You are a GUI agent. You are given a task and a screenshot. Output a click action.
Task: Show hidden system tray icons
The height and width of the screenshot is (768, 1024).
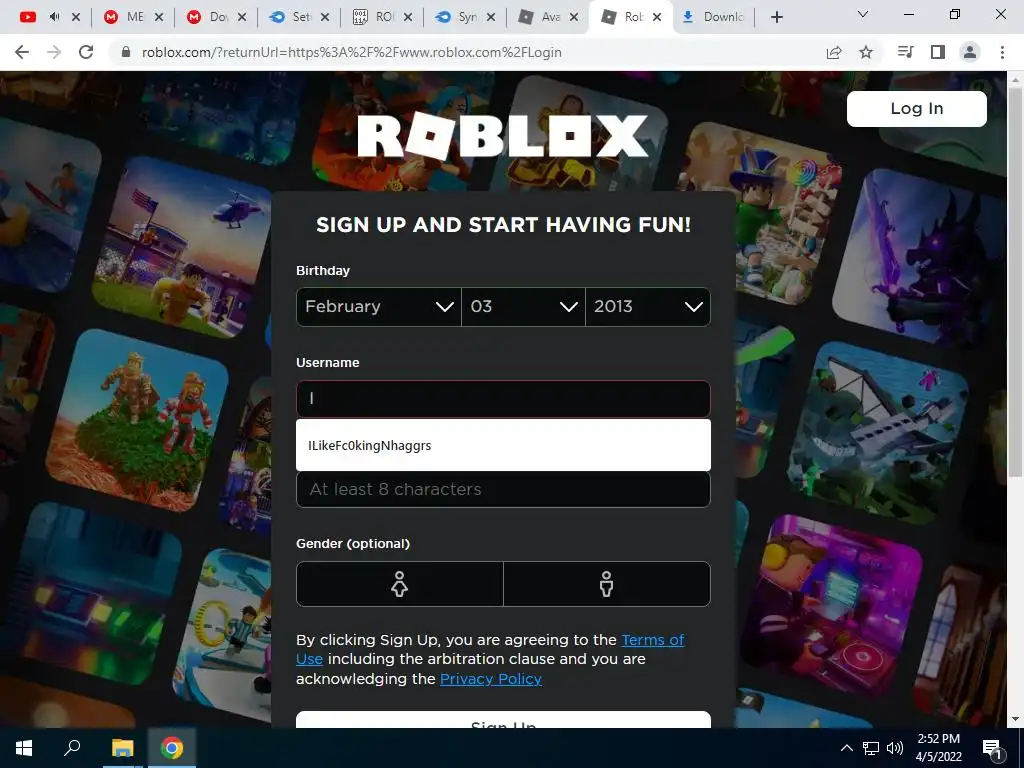(x=846, y=748)
